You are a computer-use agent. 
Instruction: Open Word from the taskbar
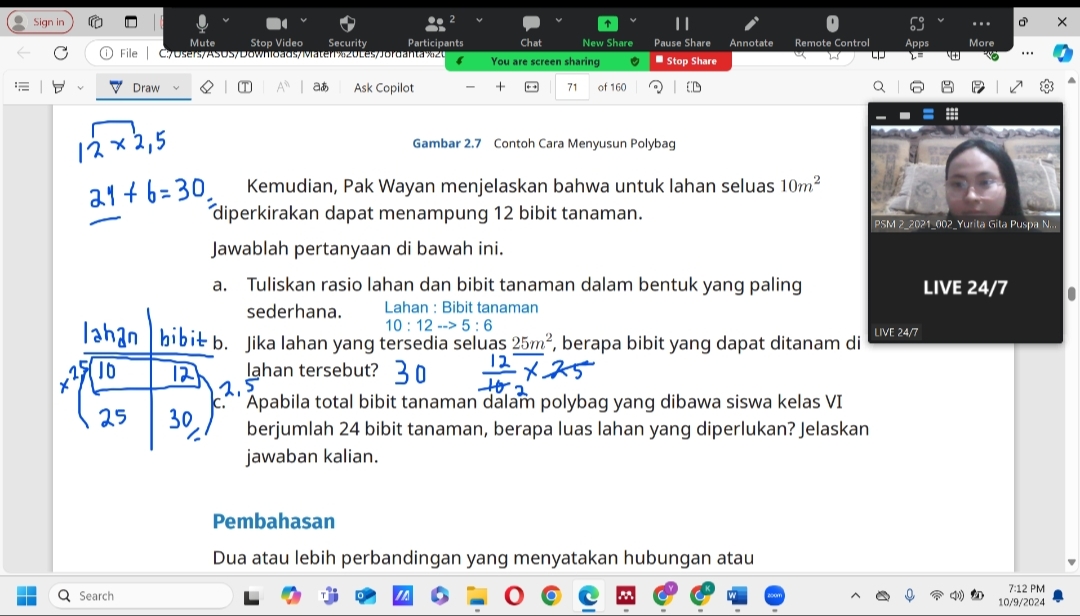[x=737, y=595]
